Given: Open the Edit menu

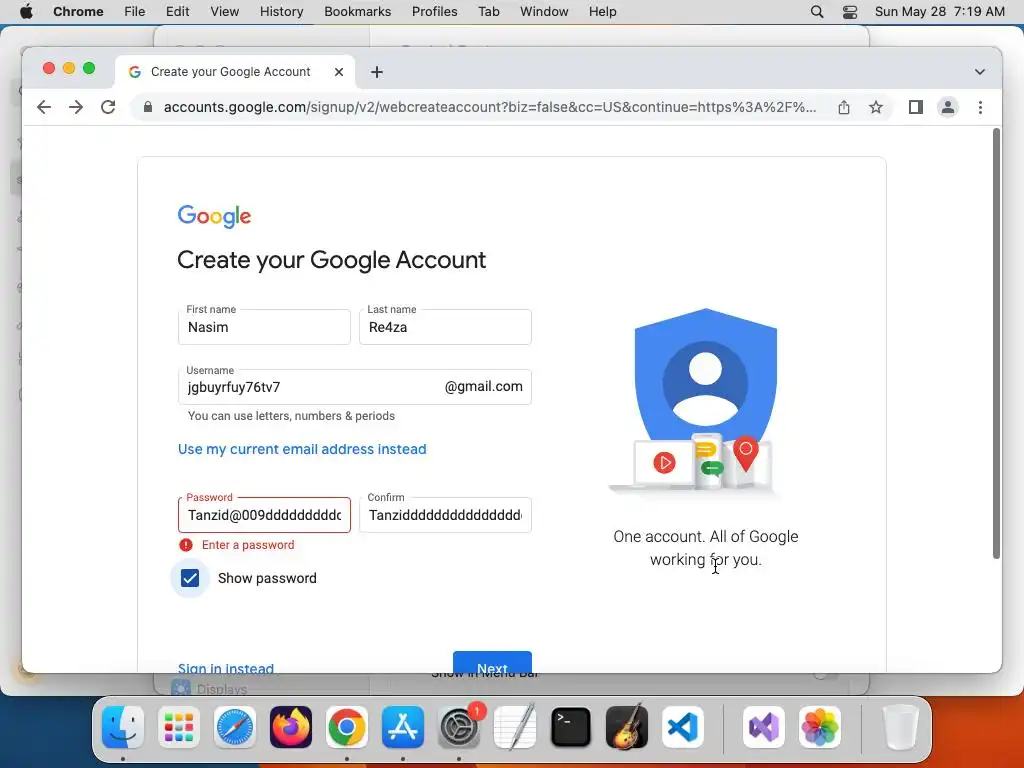Looking at the screenshot, I should tap(177, 12).
